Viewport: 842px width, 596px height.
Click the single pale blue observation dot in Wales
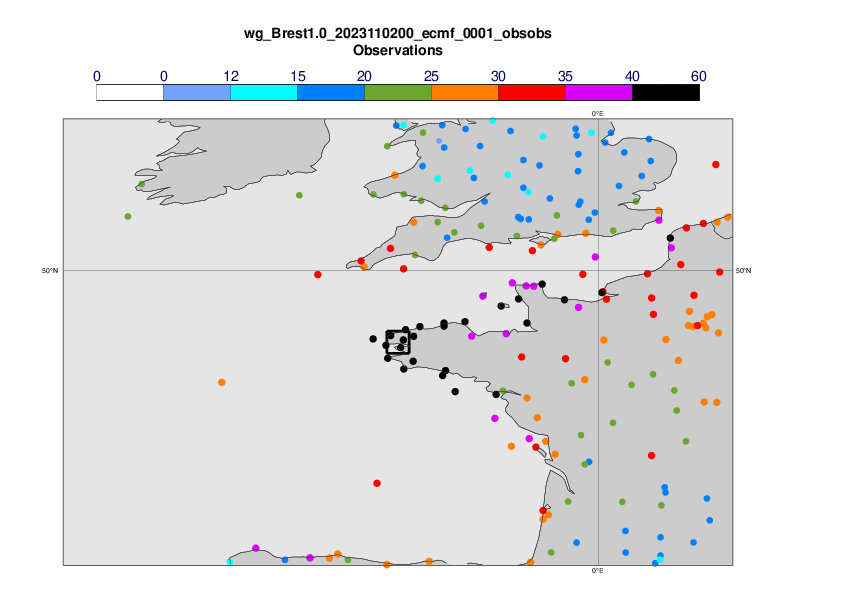[439, 141]
